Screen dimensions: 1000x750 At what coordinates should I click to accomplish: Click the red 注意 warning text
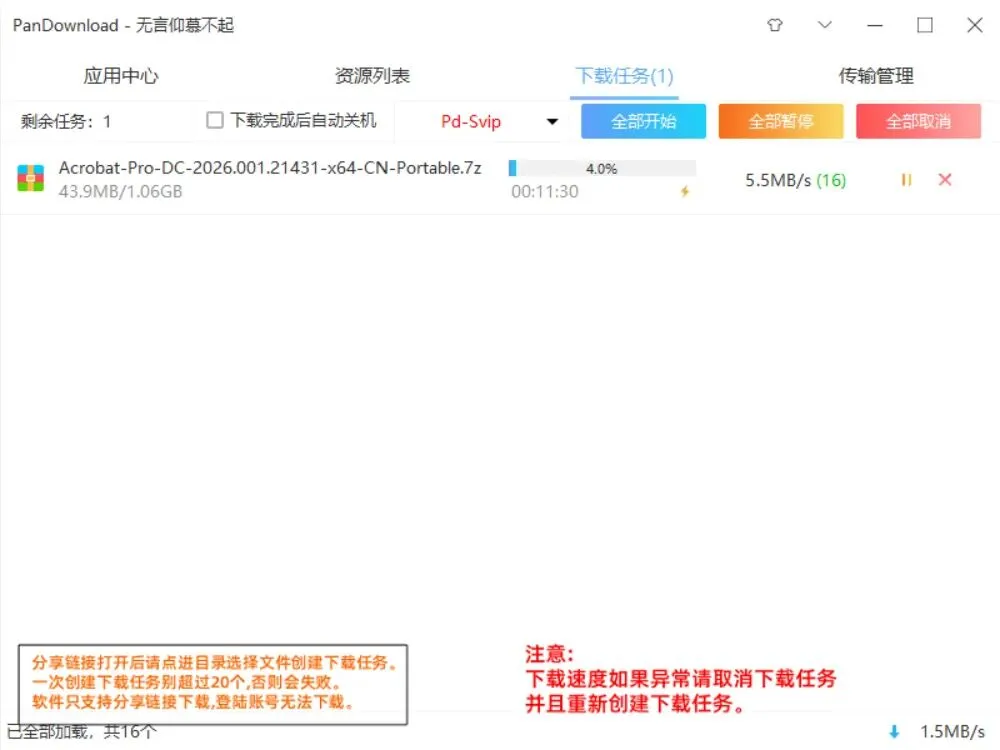(x=680, y=679)
